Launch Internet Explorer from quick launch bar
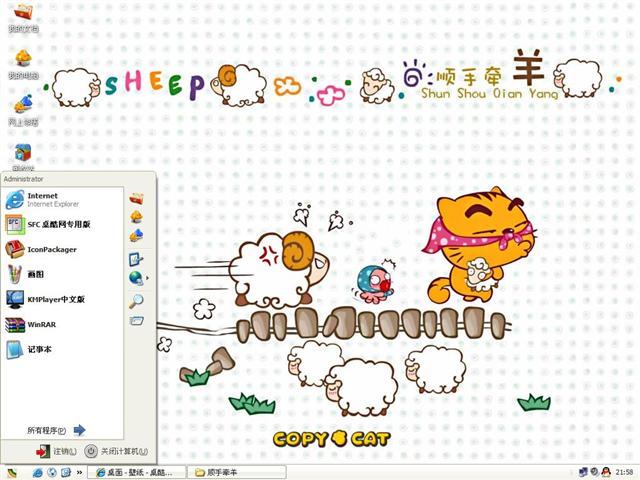This screenshot has width=640, height=480. 38,473
